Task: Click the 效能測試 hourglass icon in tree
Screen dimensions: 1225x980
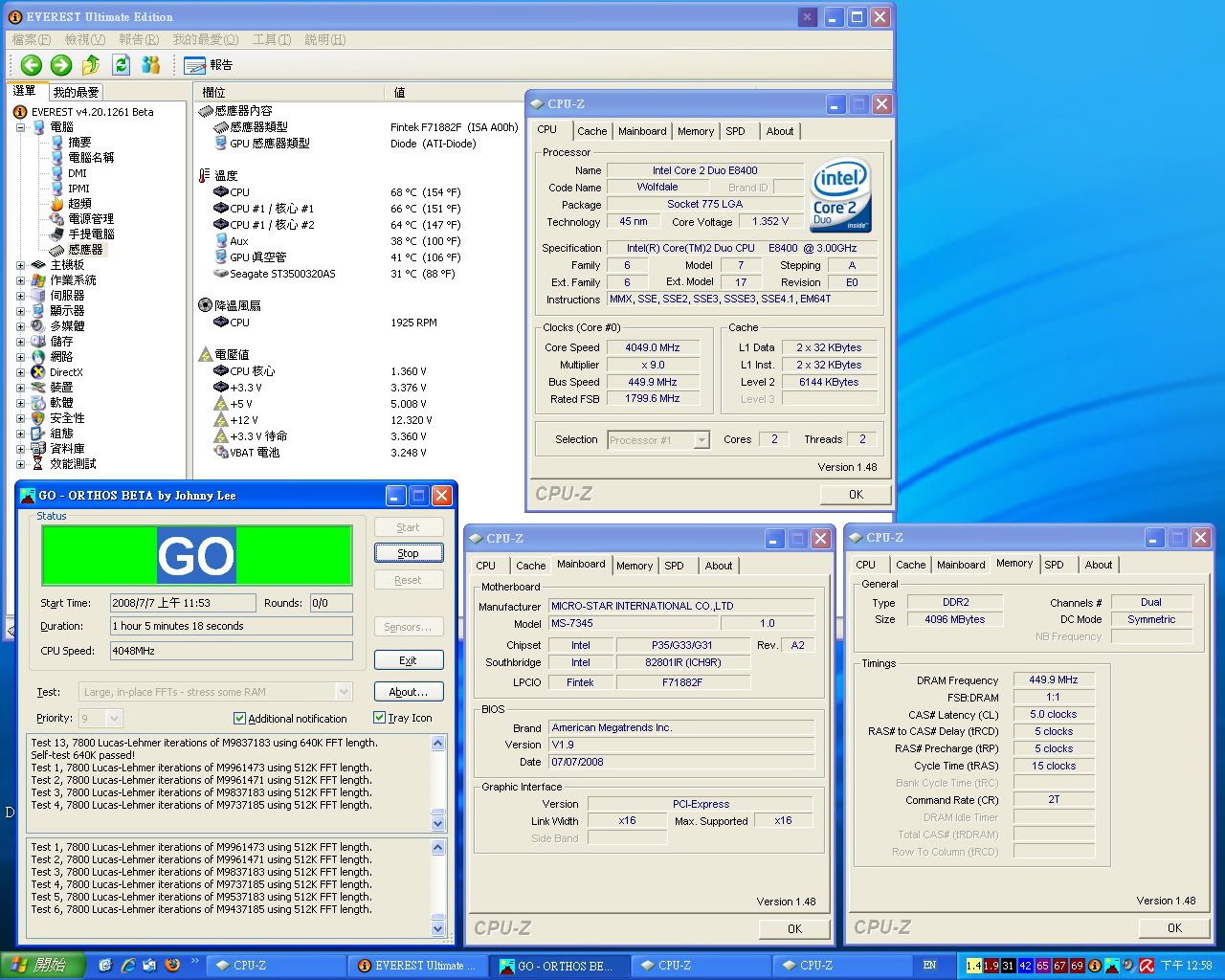Action: (38, 463)
